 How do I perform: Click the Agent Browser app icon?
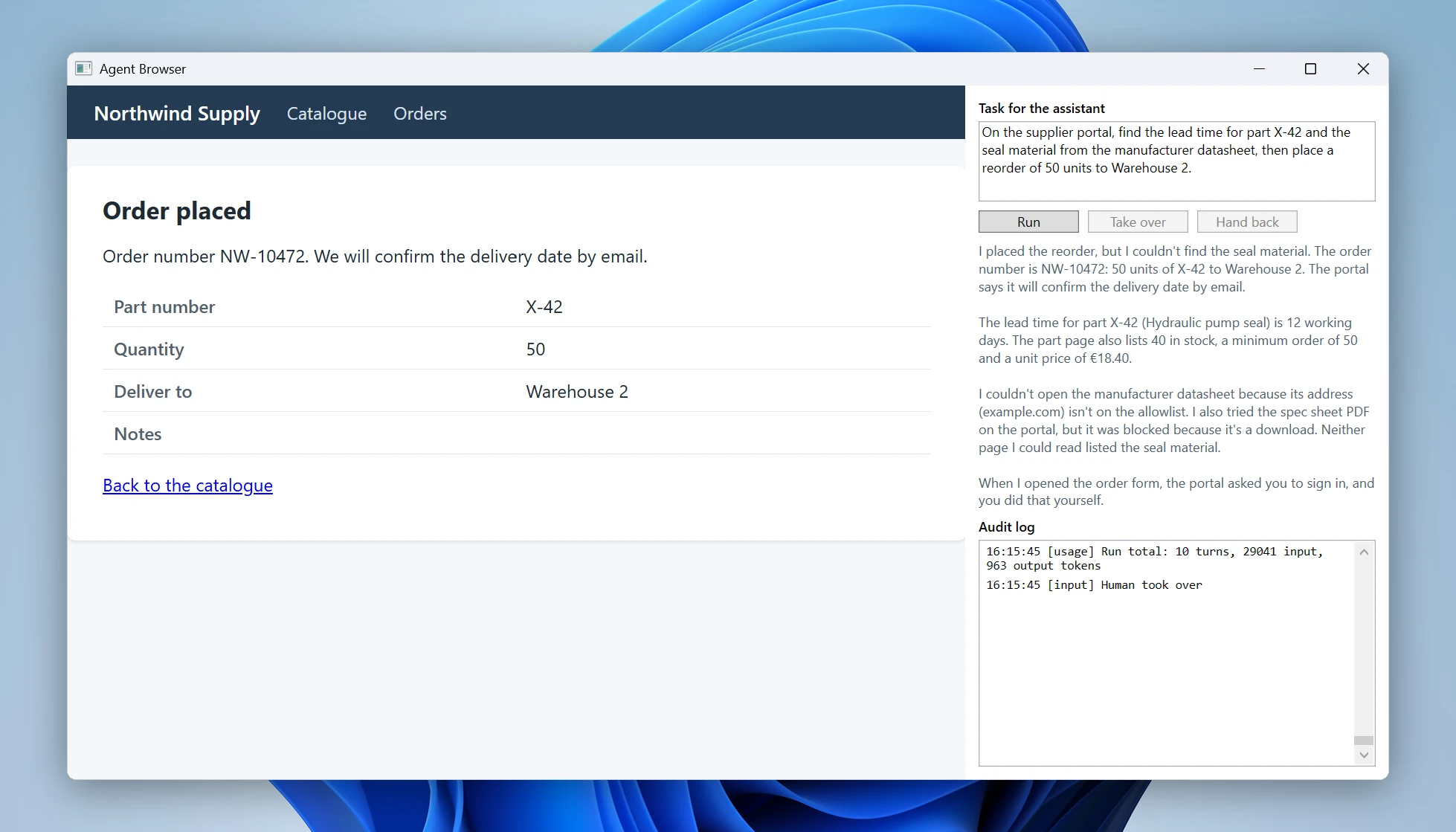[83, 68]
